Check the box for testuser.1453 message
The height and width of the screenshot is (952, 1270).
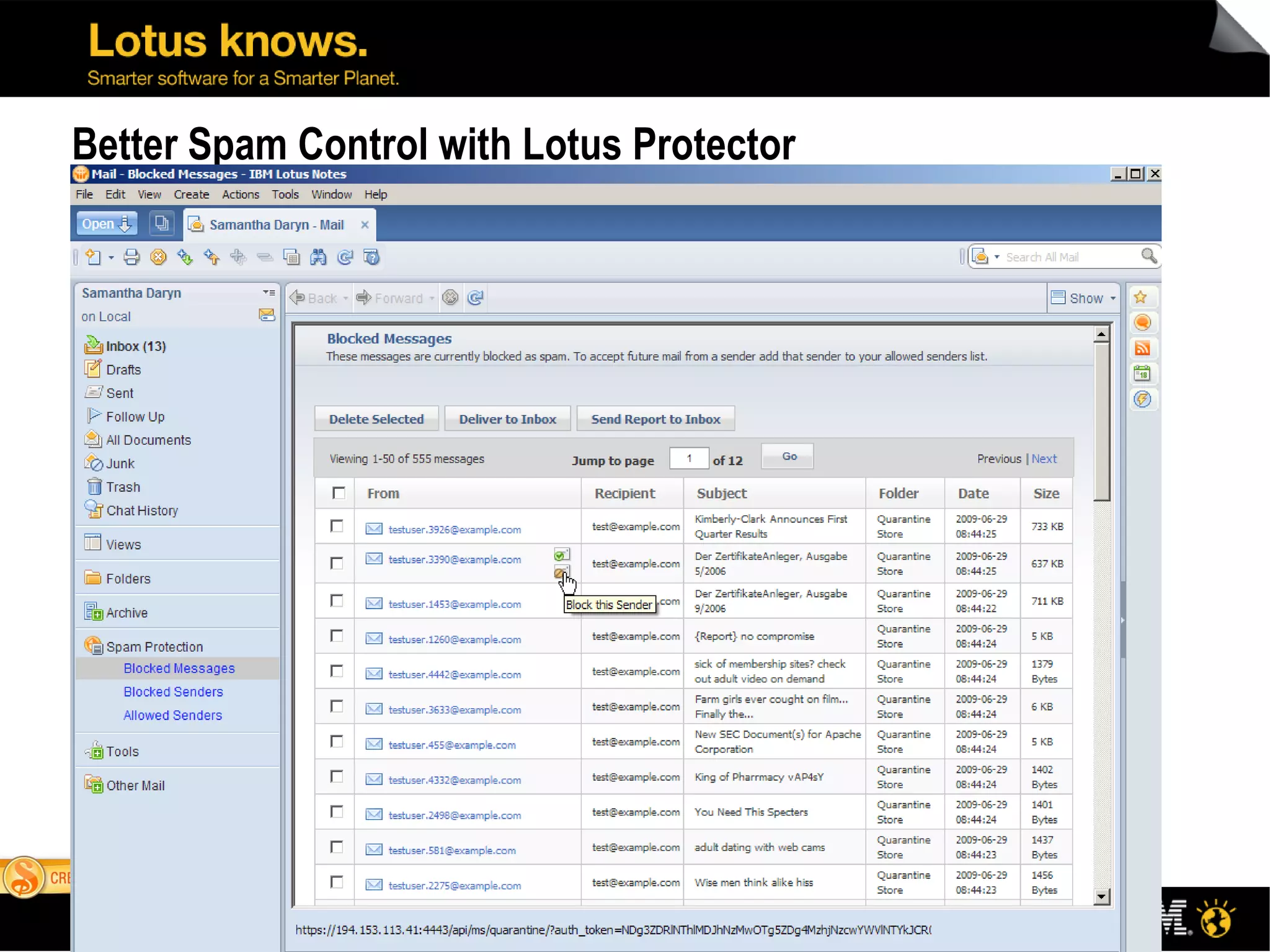click(x=337, y=600)
